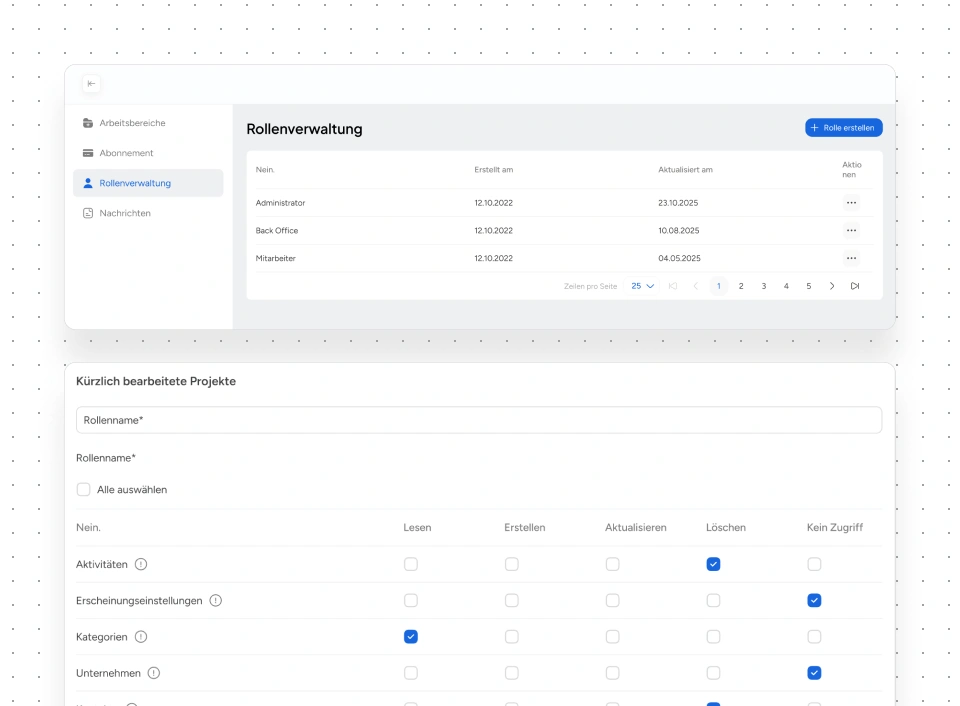Click the Rolle erstellen button
This screenshot has height=706, width=960.
coord(843,128)
